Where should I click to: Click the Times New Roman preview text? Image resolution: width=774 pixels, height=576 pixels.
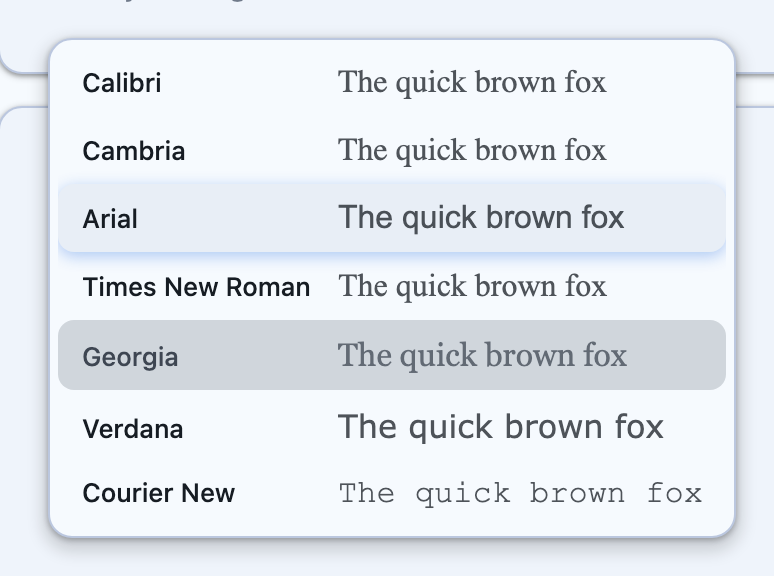point(472,287)
